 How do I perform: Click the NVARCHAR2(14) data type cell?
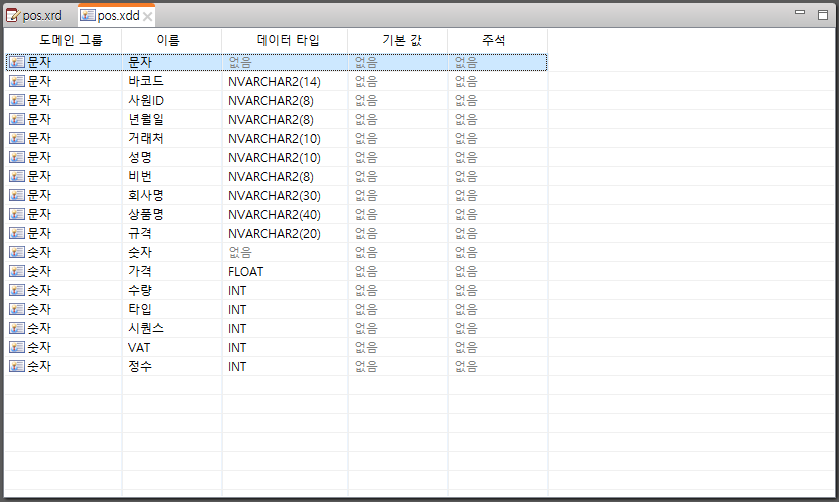coord(285,81)
